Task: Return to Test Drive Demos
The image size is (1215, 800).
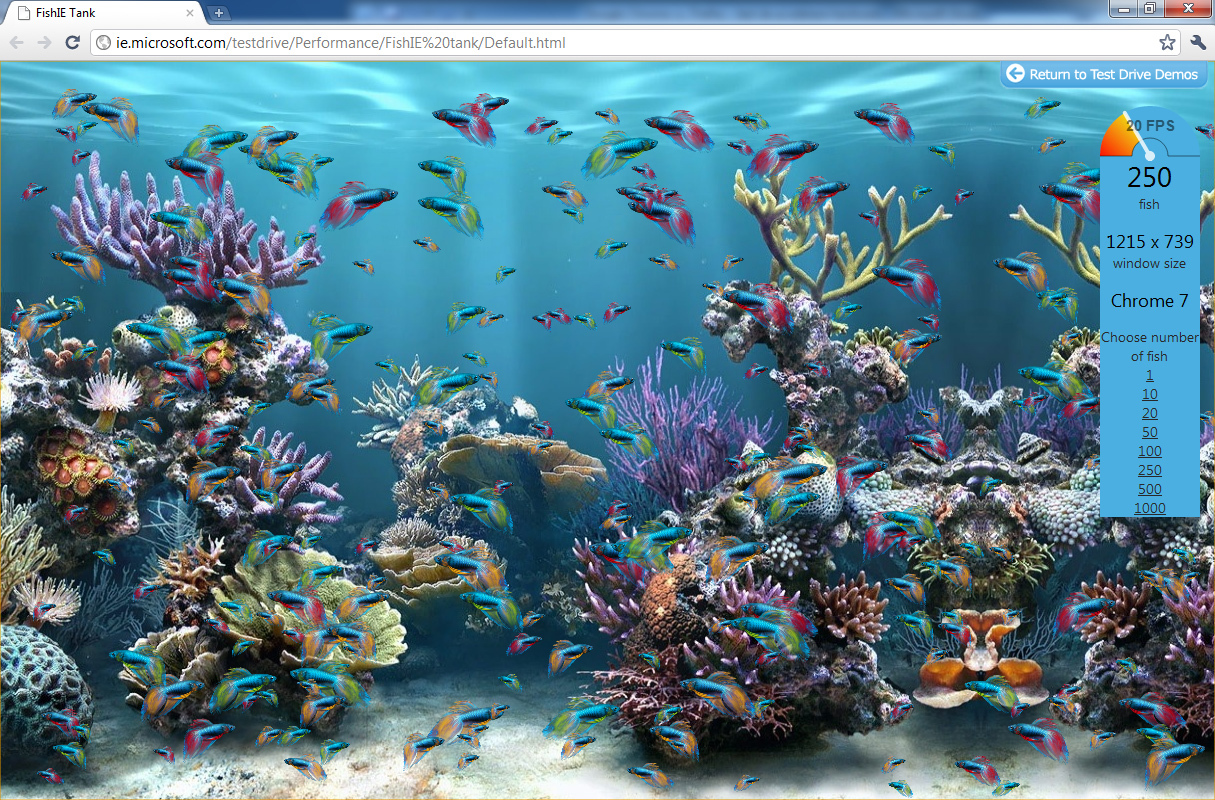Action: [x=1104, y=74]
